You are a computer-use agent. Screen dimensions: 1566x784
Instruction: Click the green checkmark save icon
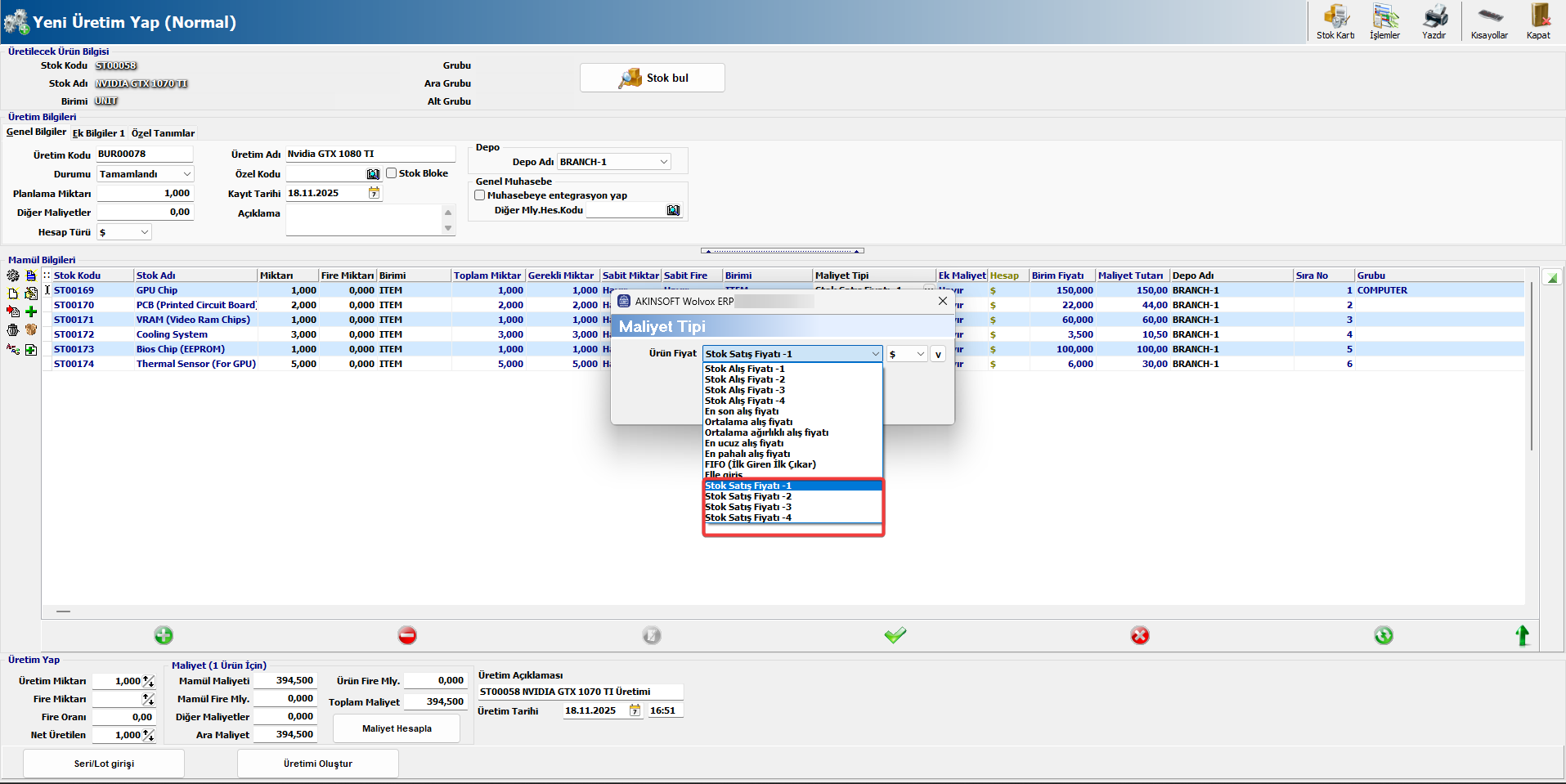895,635
